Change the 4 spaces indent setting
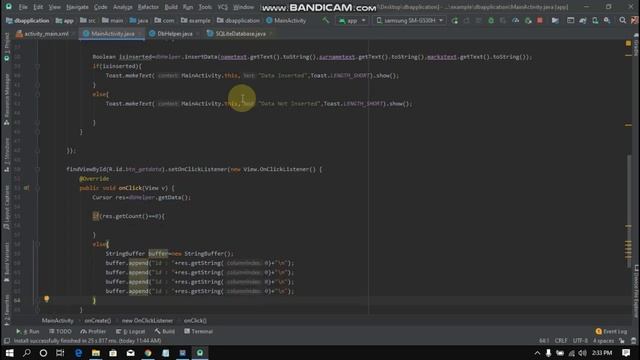 pyautogui.click(x=603, y=341)
